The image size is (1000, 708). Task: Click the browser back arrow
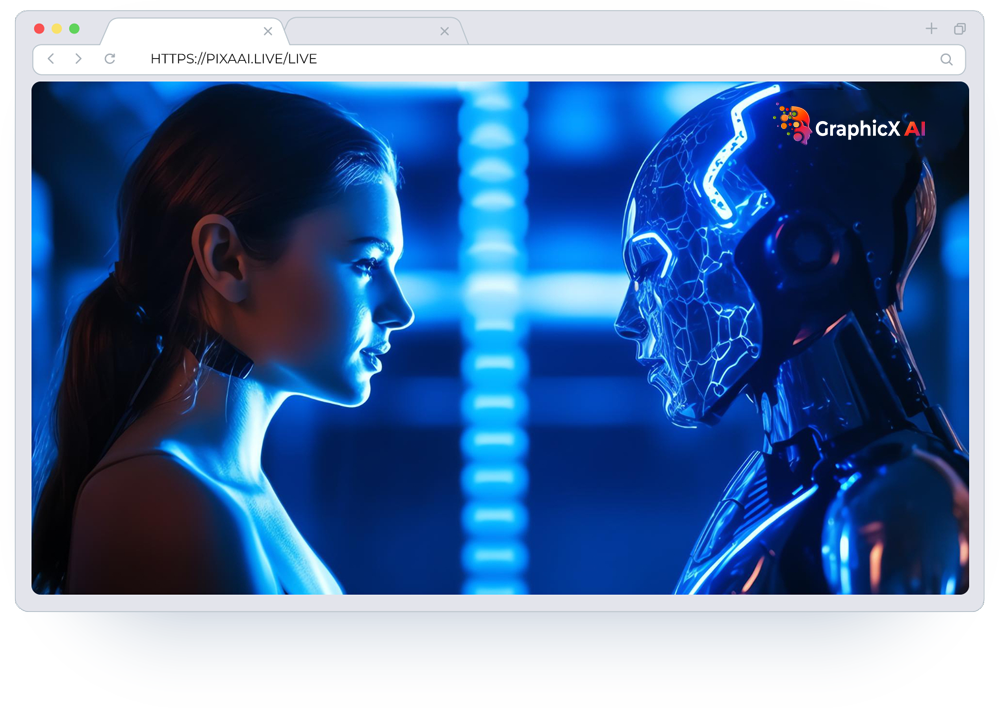point(51,59)
